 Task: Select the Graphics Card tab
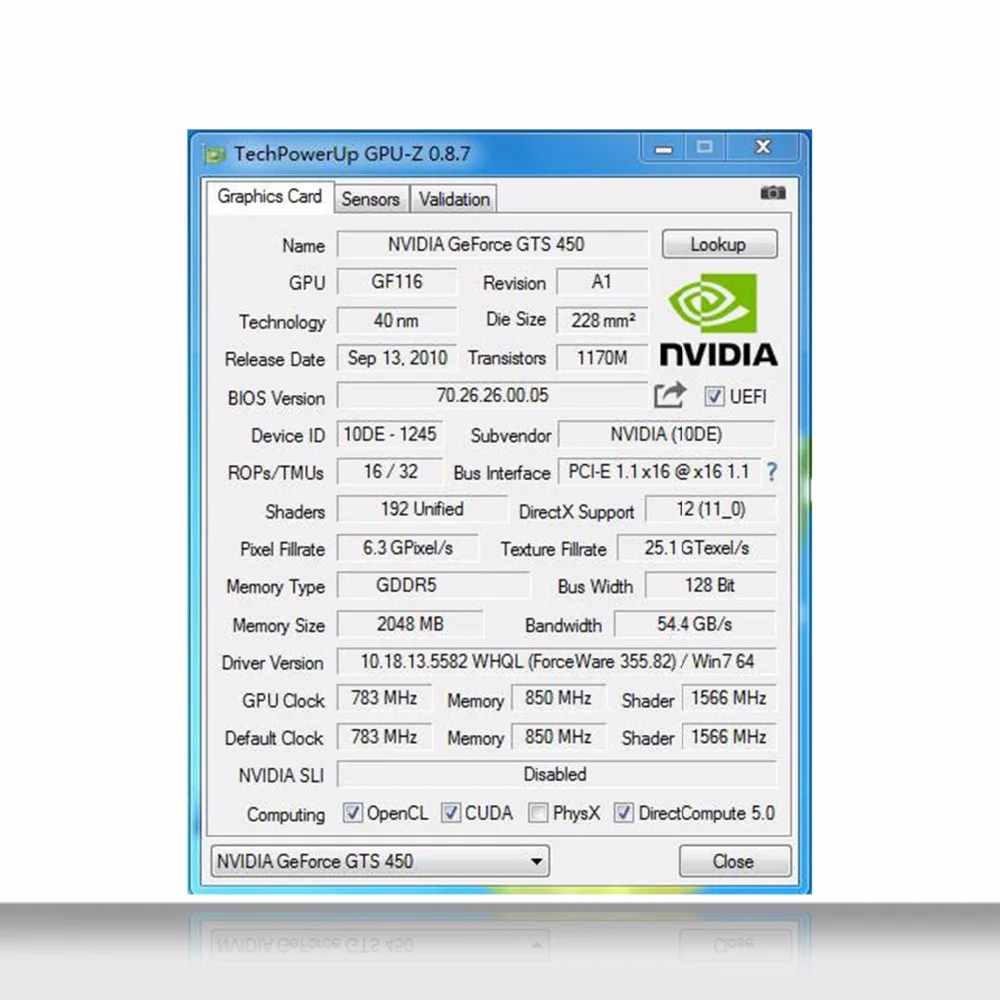(269, 196)
